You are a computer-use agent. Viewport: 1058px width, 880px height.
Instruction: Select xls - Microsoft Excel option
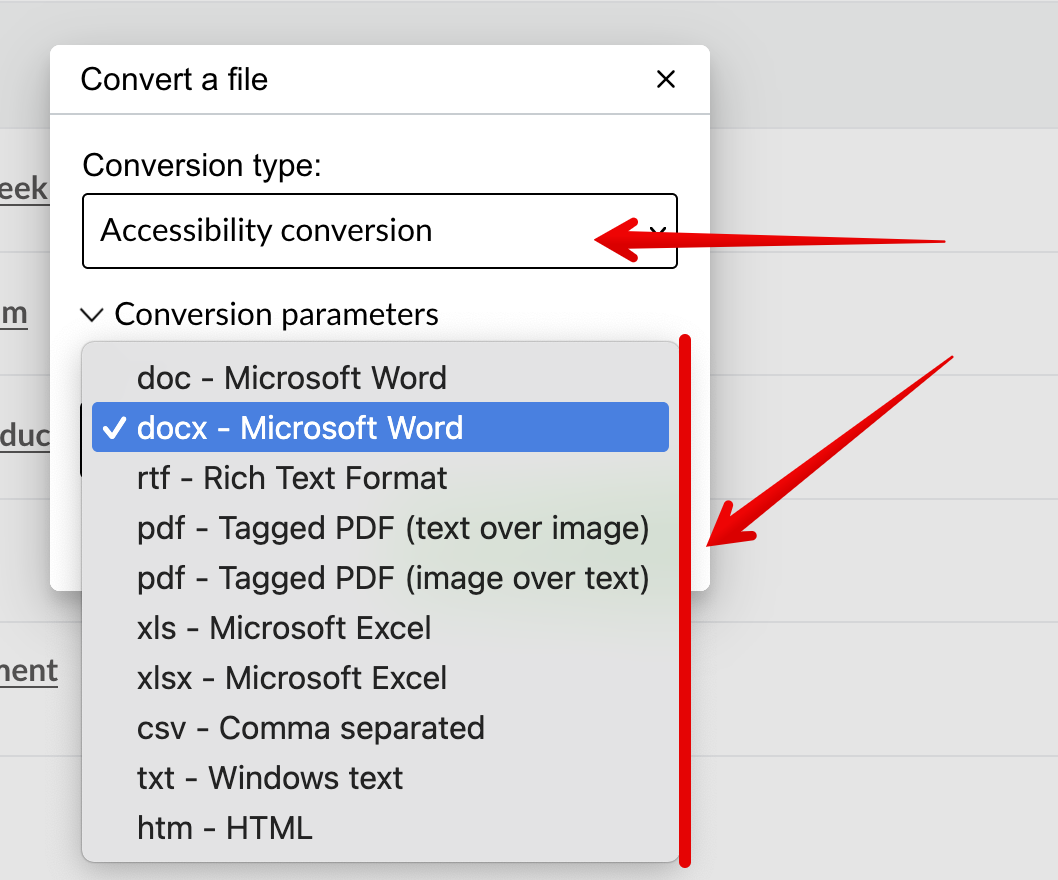click(284, 628)
